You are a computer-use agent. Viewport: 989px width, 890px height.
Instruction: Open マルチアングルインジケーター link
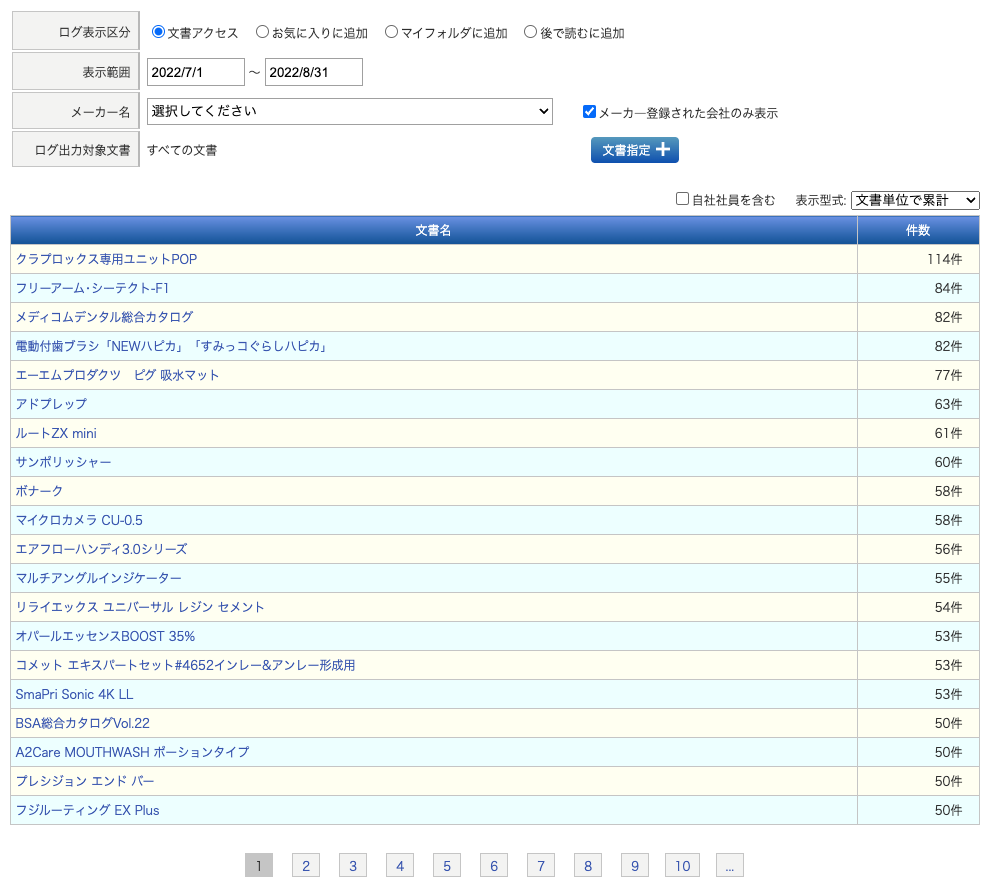click(x=98, y=578)
